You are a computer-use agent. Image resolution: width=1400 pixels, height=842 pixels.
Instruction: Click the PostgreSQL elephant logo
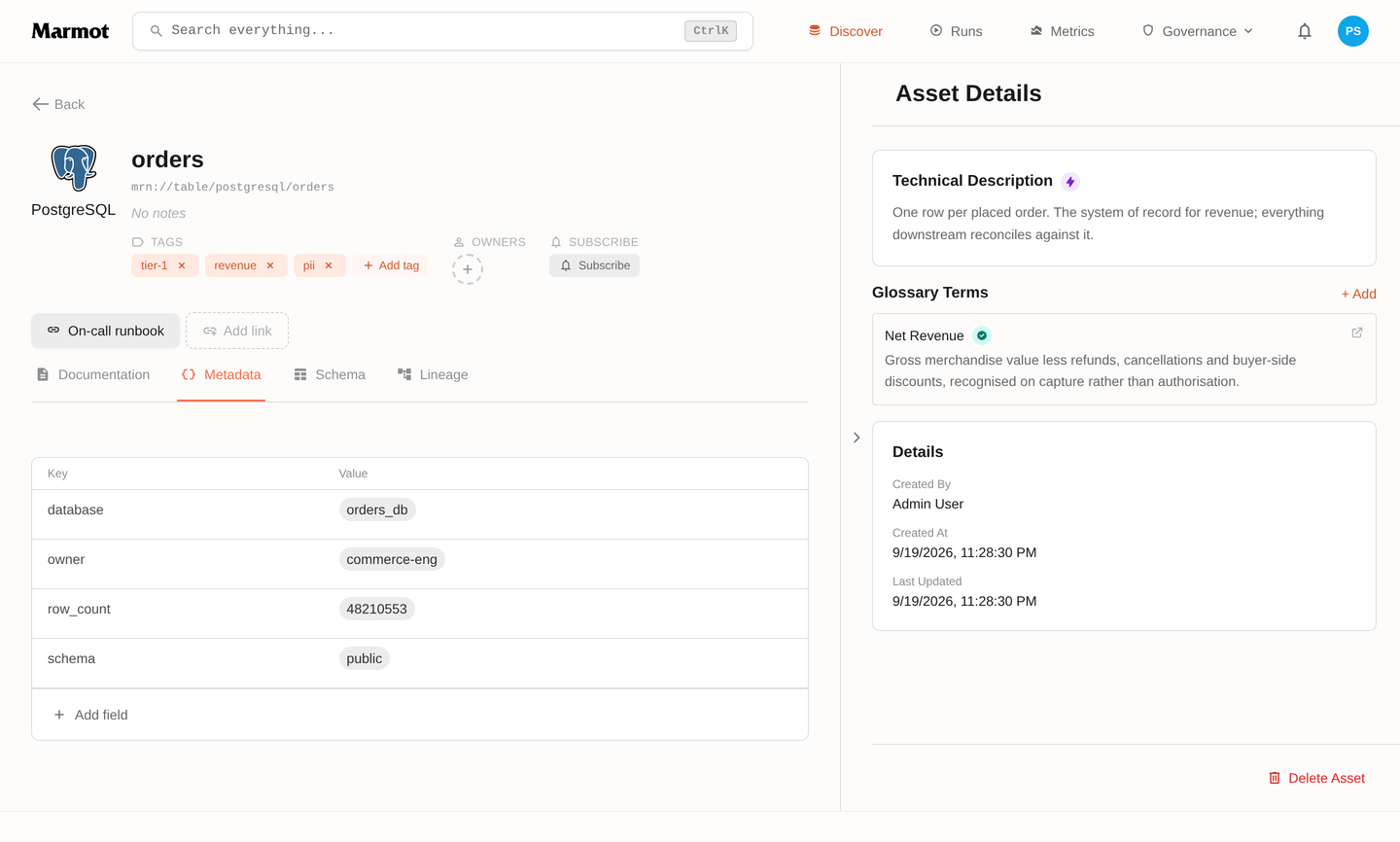click(74, 167)
